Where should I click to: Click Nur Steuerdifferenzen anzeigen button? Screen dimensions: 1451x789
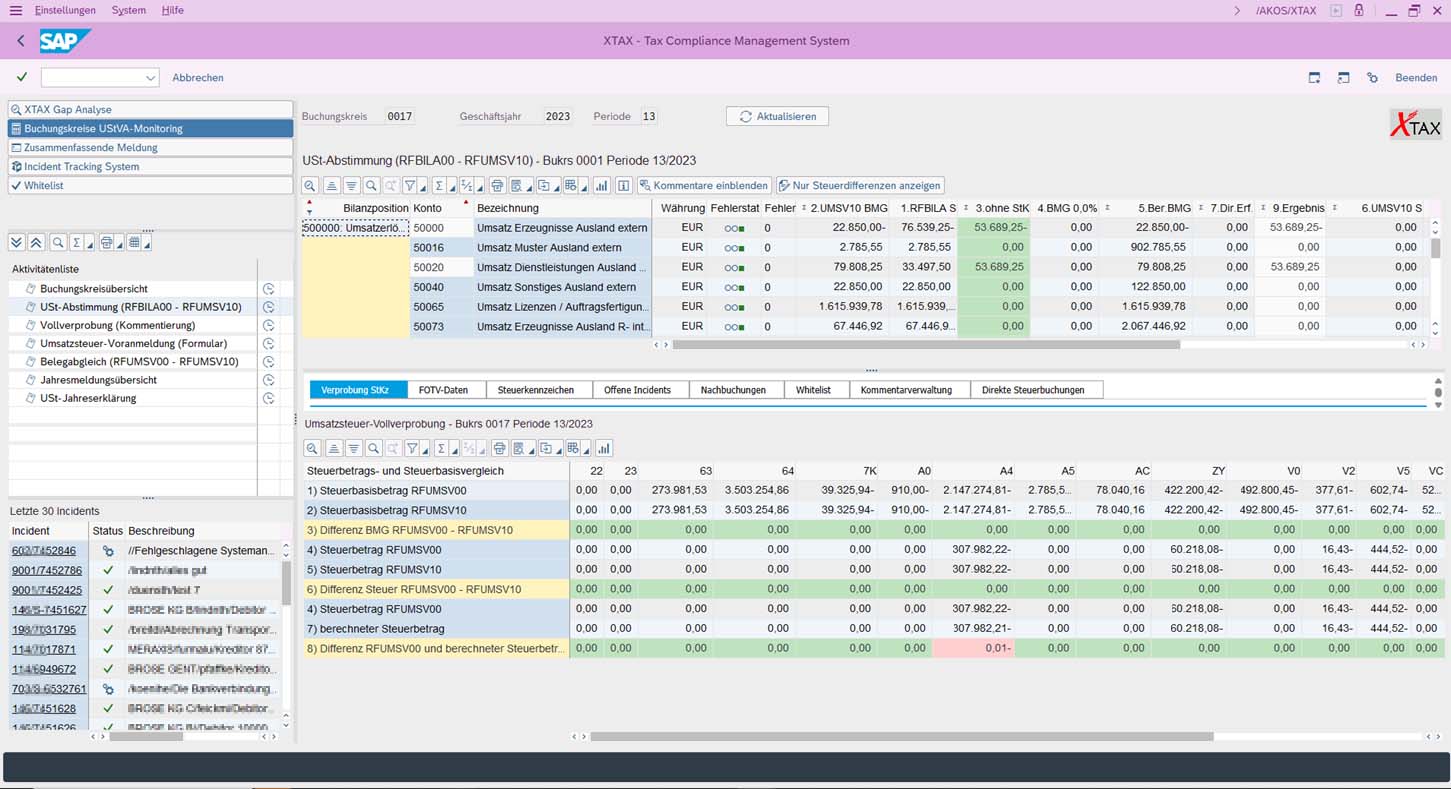point(859,186)
